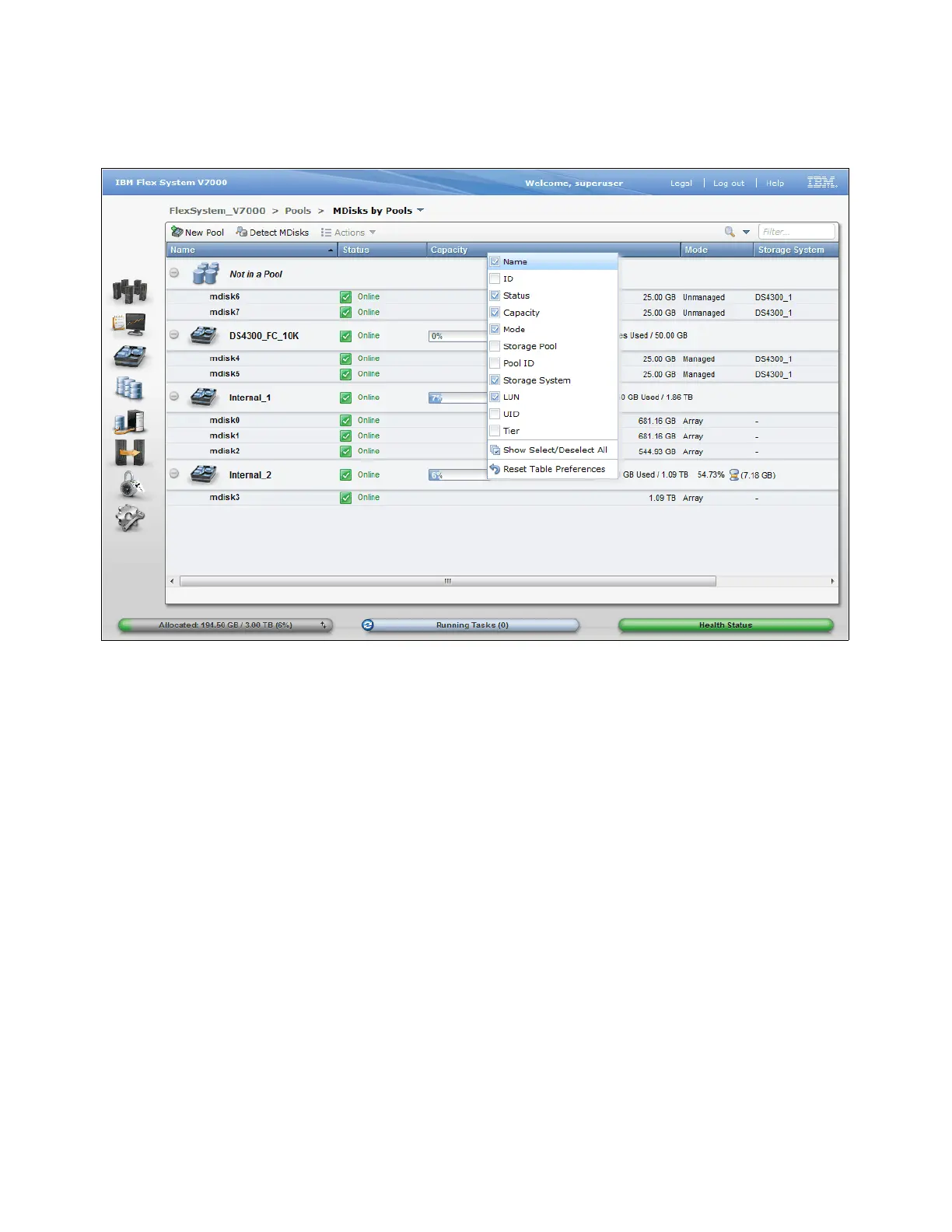Viewport: 952px width, 1232px height.
Task: Toggle the LUN column menu entry
Action: (553, 397)
